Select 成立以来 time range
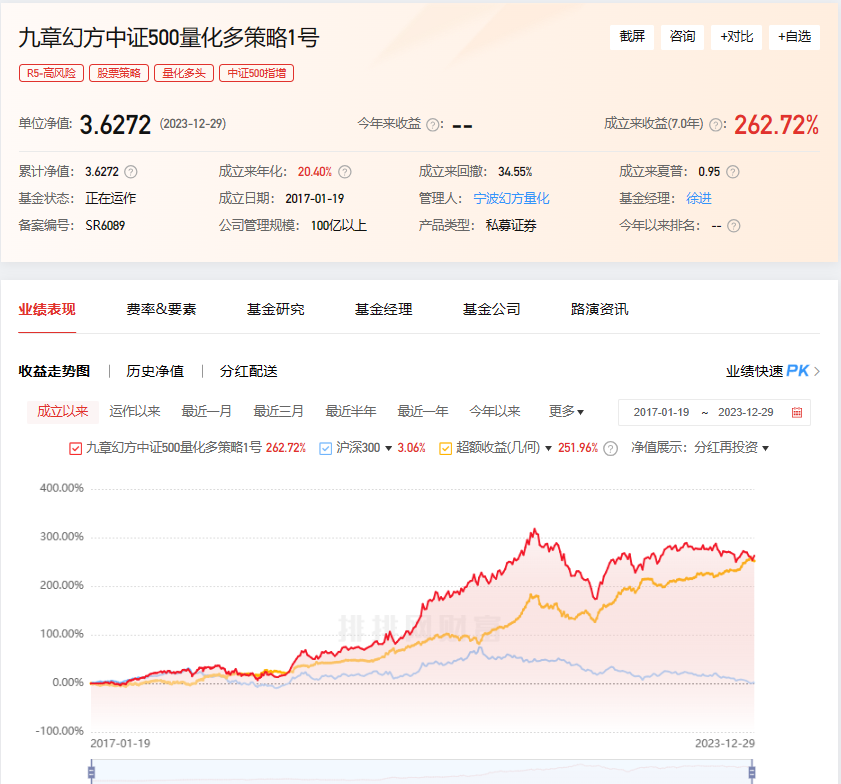 coord(63,412)
